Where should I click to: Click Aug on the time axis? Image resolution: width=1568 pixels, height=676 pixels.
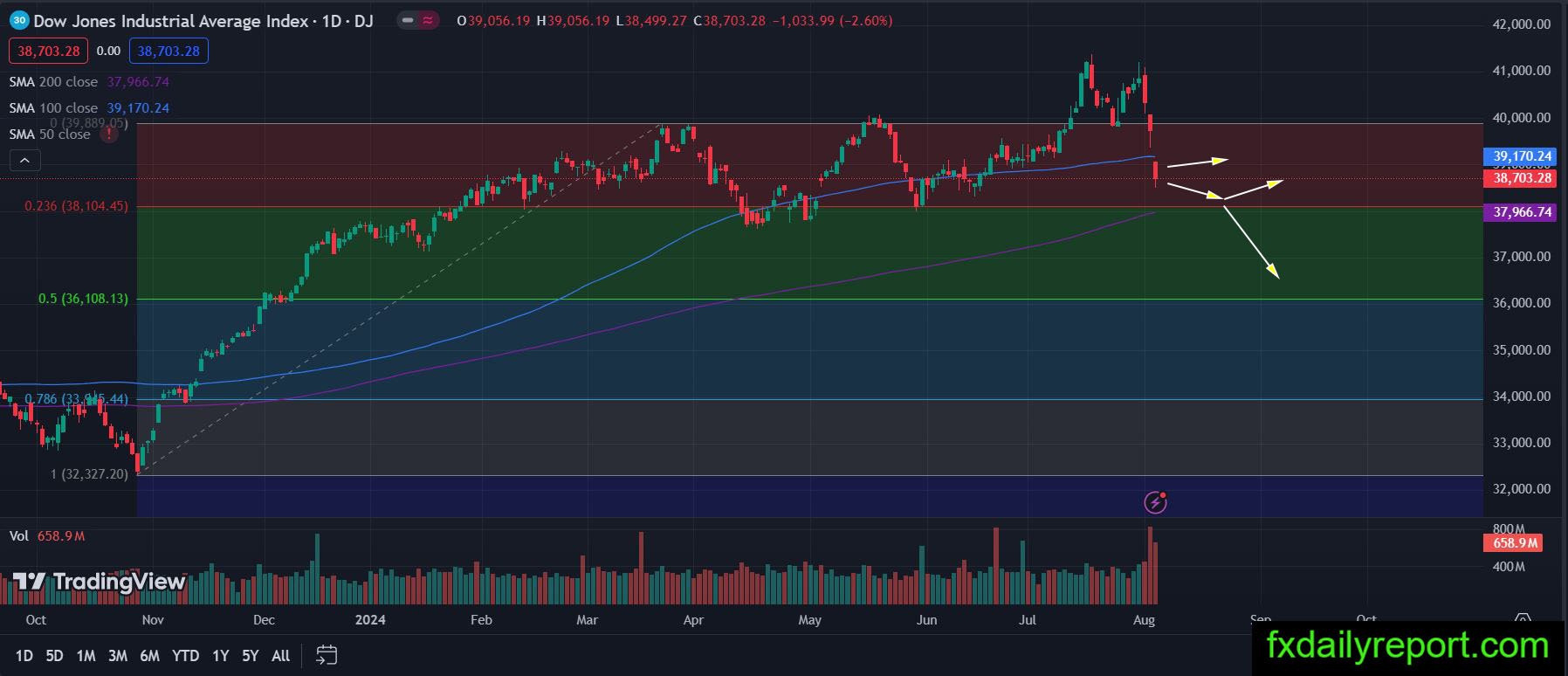1144,620
